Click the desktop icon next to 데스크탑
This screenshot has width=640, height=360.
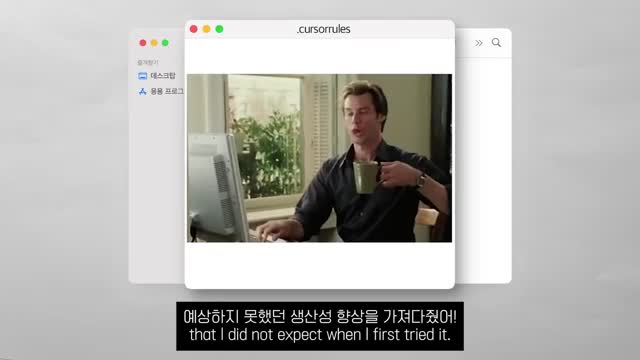click(142, 76)
